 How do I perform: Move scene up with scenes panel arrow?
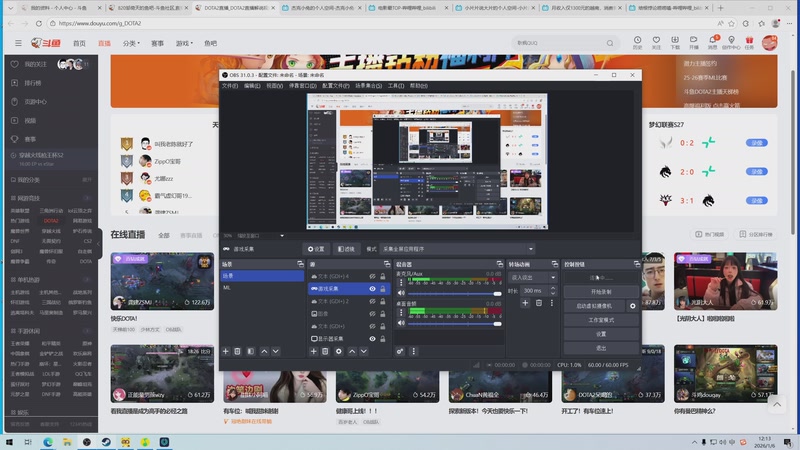click(x=264, y=351)
